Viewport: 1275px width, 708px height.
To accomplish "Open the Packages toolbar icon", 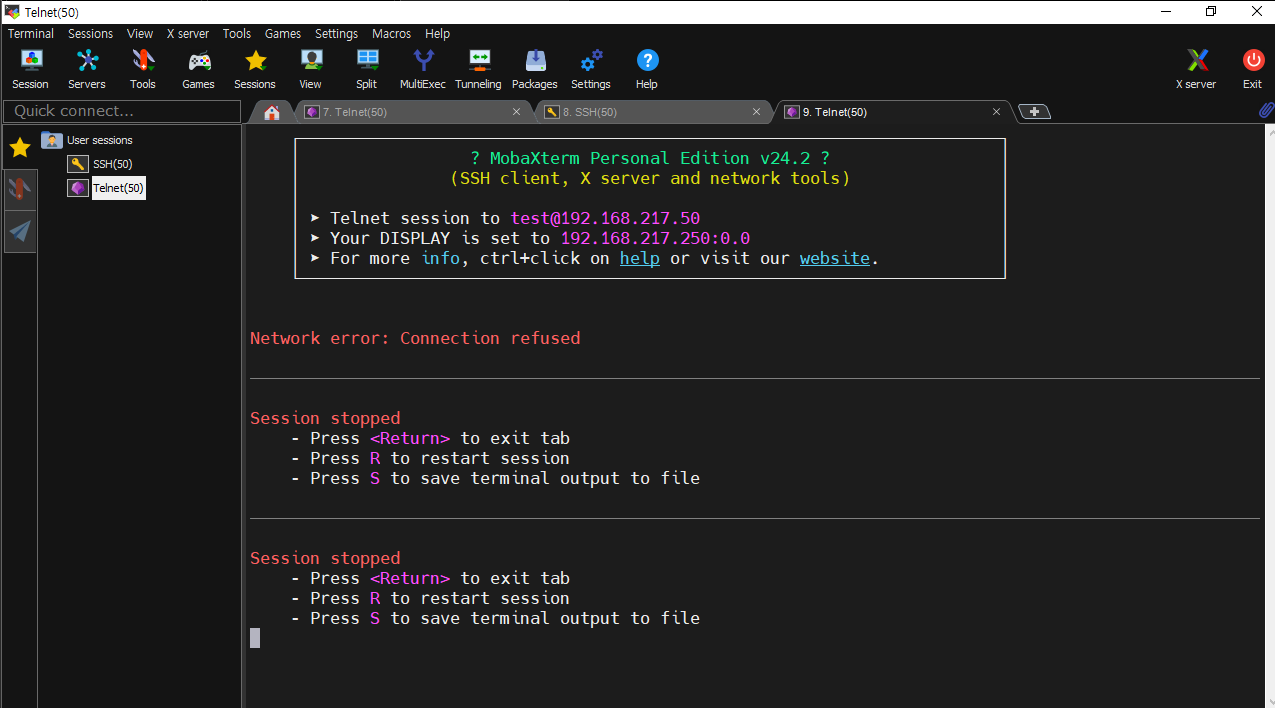I will coord(535,69).
